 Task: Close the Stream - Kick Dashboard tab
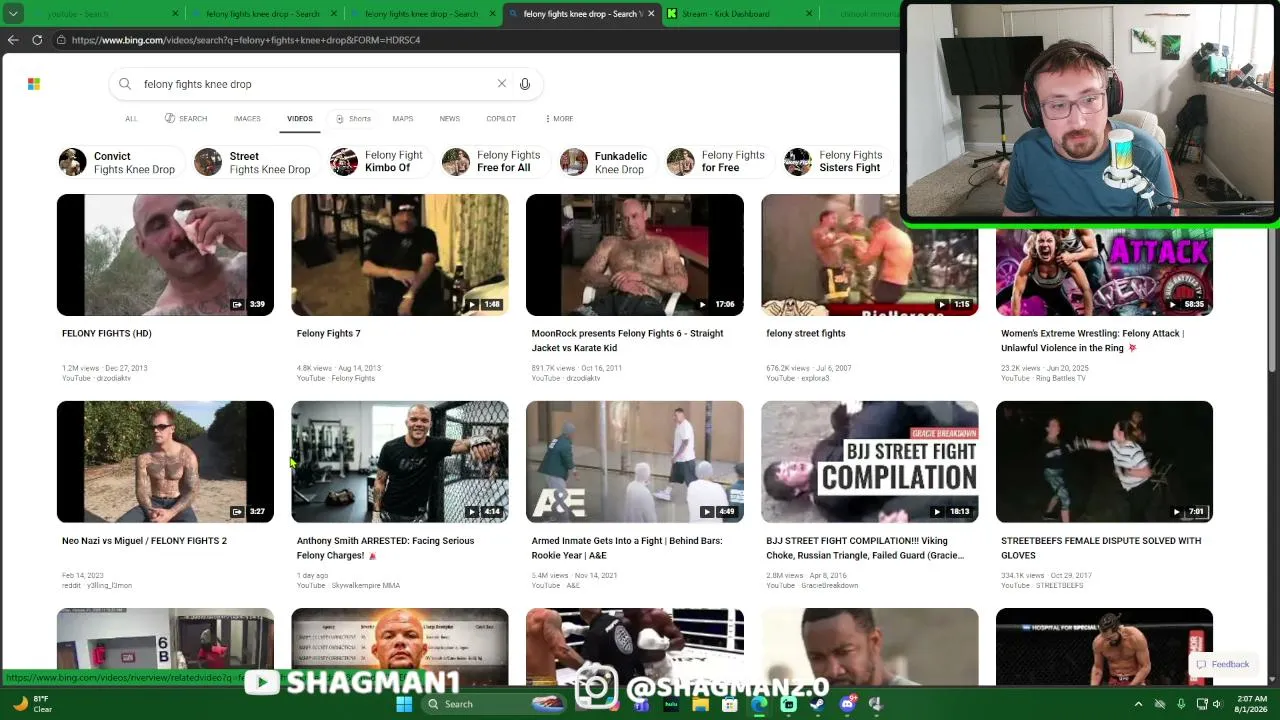pyautogui.click(x=809, y=14)
